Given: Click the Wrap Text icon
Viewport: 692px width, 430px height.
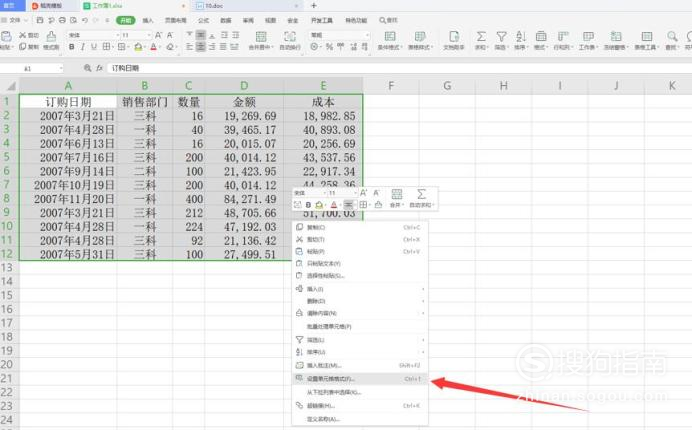Looking at the screenshot, I should pyautogui.click(x=290, y=36).
